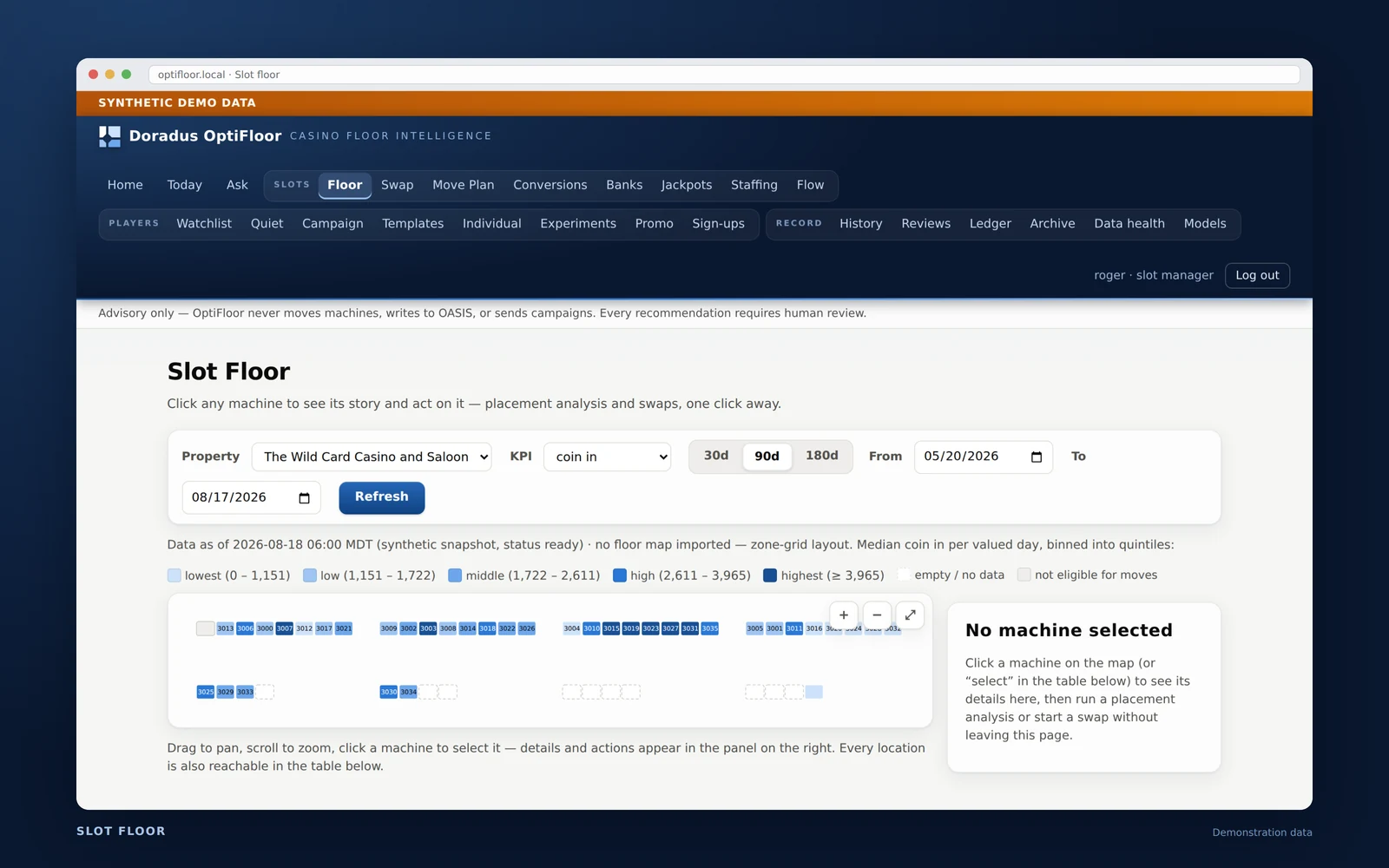Open the Experiments page
1389x868 pixels.
click(578, 223)
